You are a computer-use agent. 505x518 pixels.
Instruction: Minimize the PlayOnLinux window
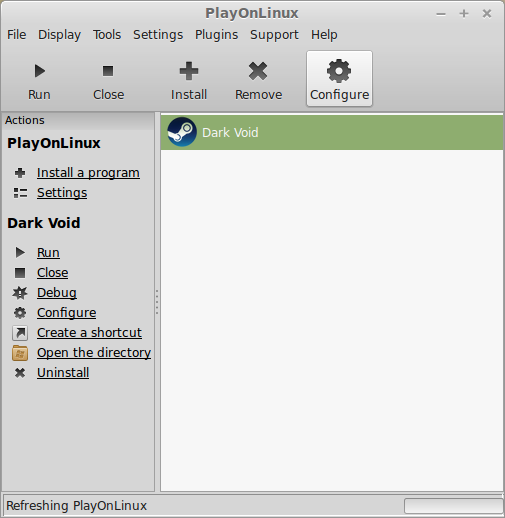click(441, 14)
